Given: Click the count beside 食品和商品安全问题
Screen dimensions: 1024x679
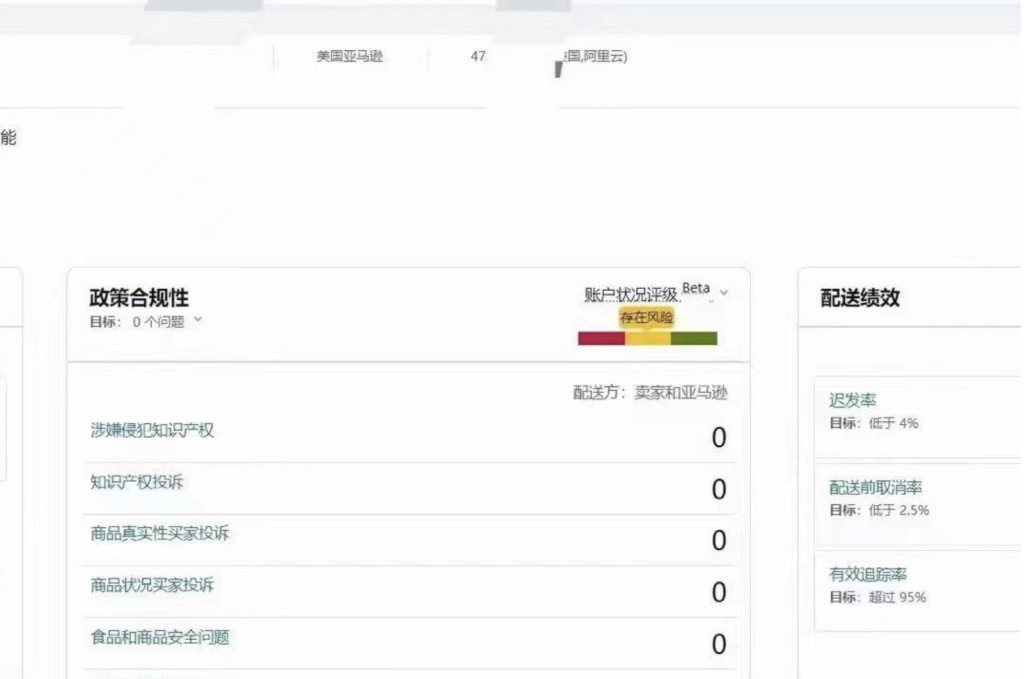Looking at the screenshot, I should coord(718,645).
